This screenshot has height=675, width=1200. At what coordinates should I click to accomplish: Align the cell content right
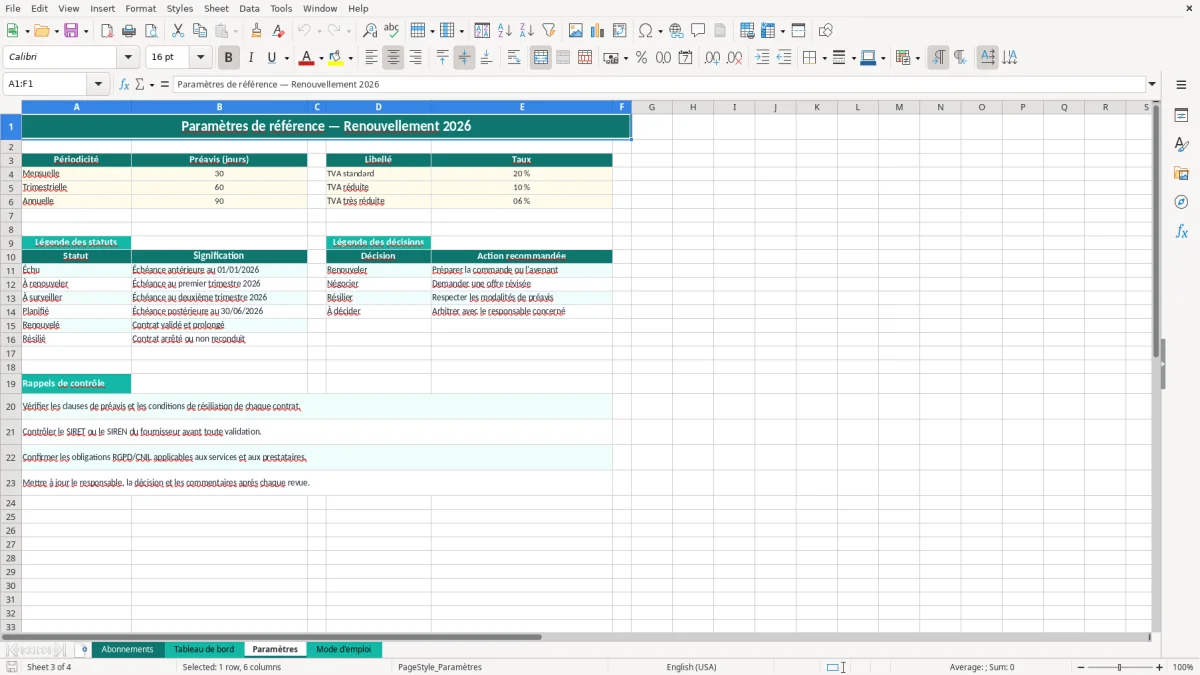coord(415,58)
